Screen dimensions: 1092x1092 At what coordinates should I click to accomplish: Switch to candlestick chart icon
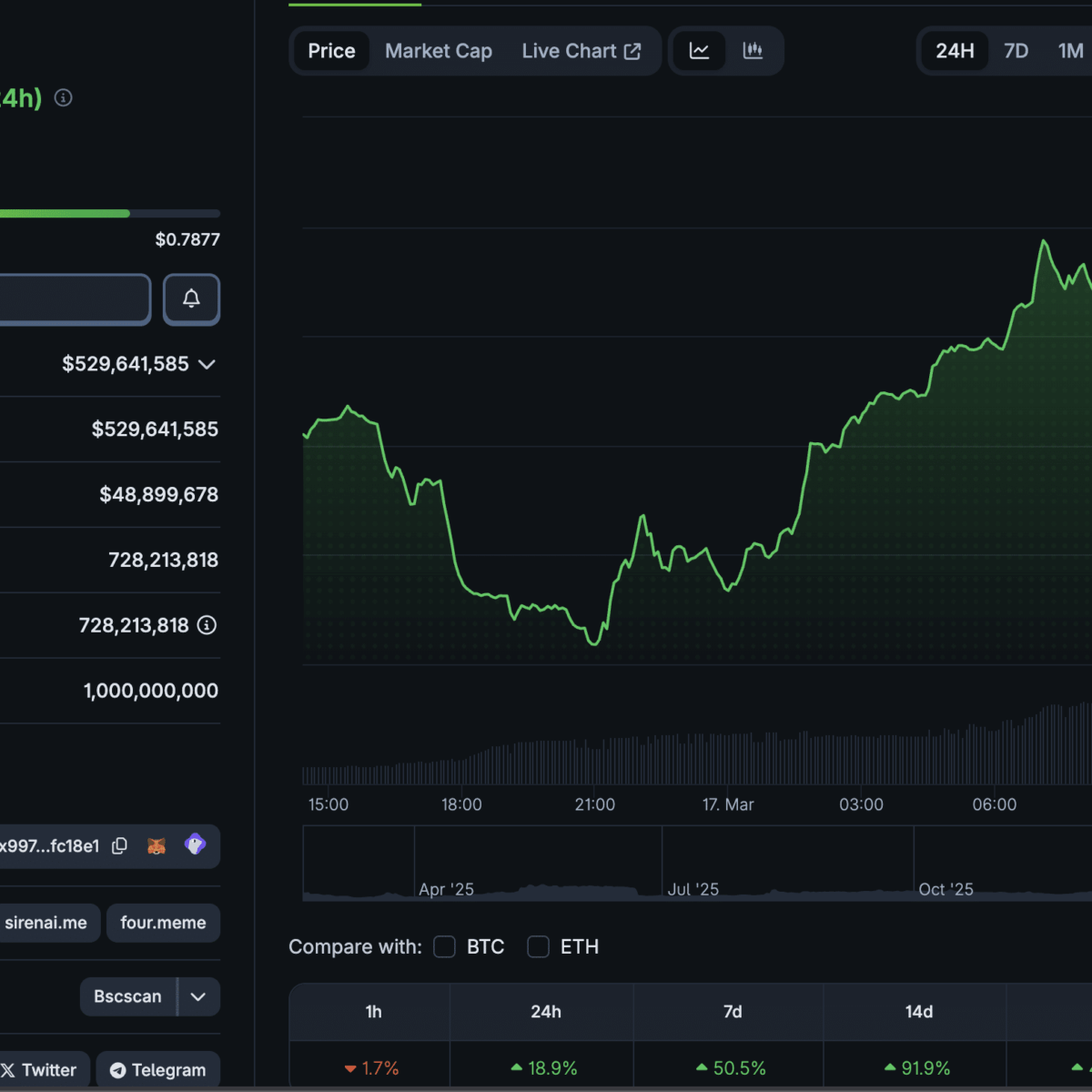click(753, 51)
